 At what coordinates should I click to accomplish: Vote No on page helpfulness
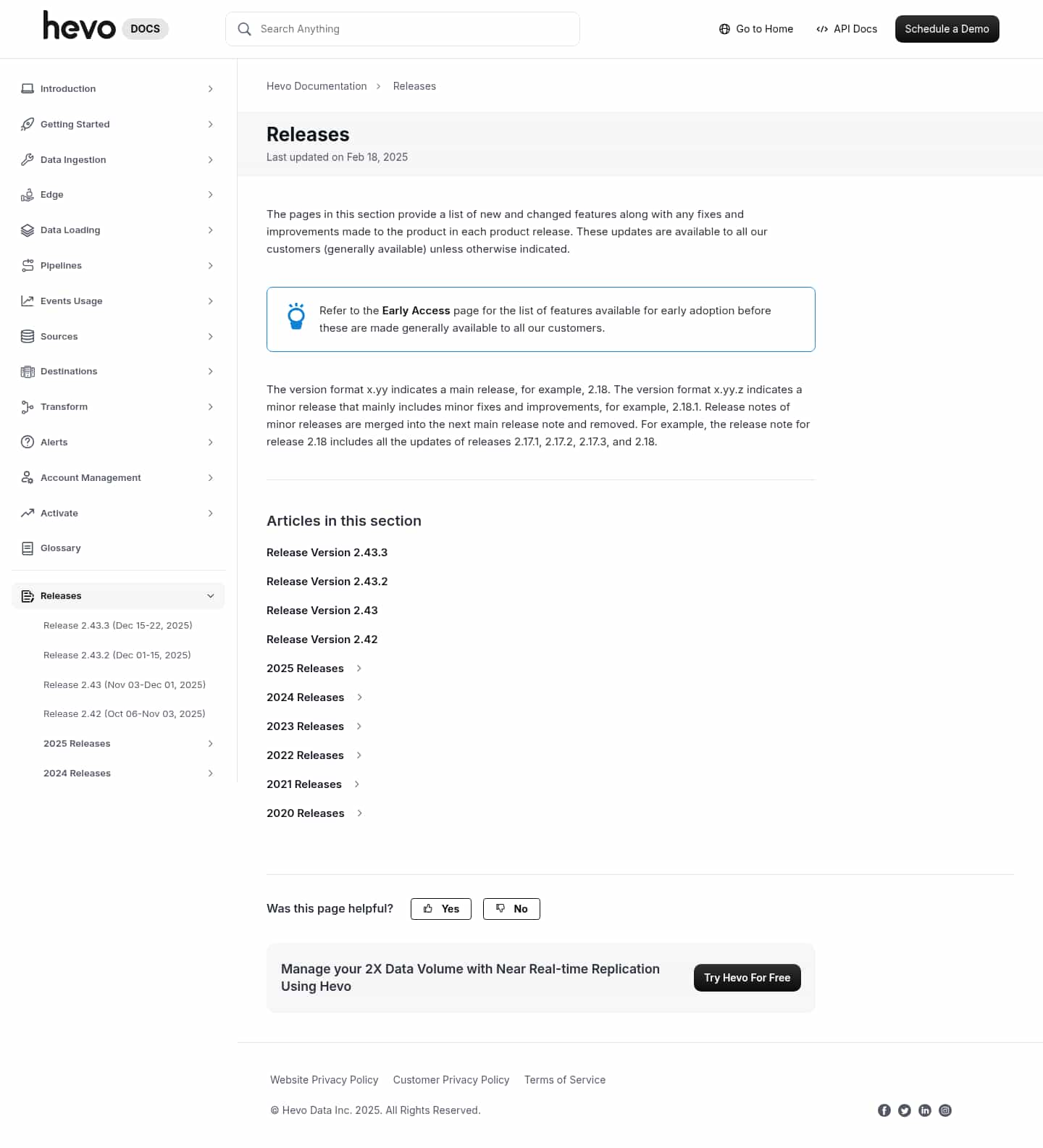[511, 908]
